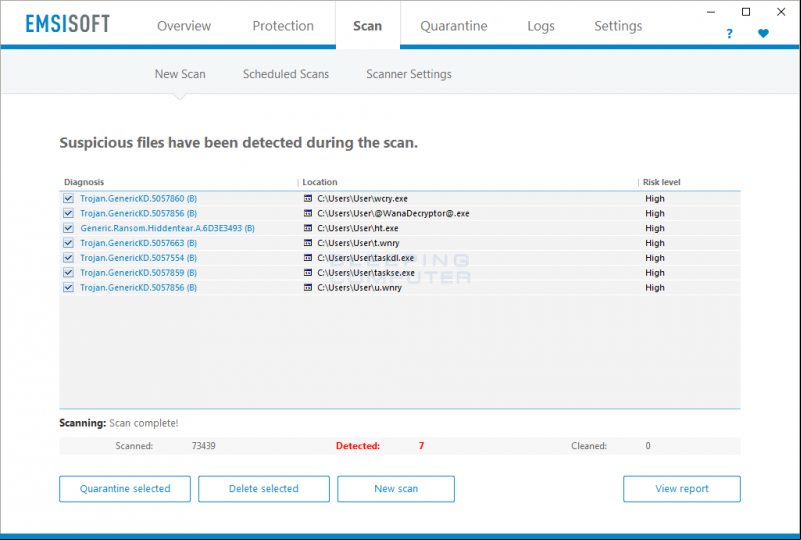Open the Settings tab
This screenshot has width=801, height=540.
click(618, 26)
